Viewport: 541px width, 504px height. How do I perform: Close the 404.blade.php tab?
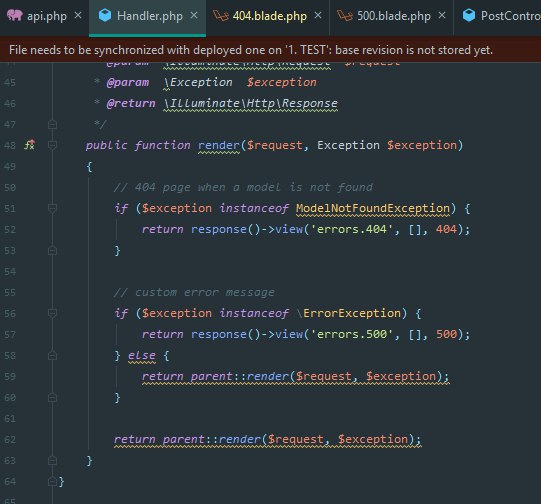coord(318,16)
